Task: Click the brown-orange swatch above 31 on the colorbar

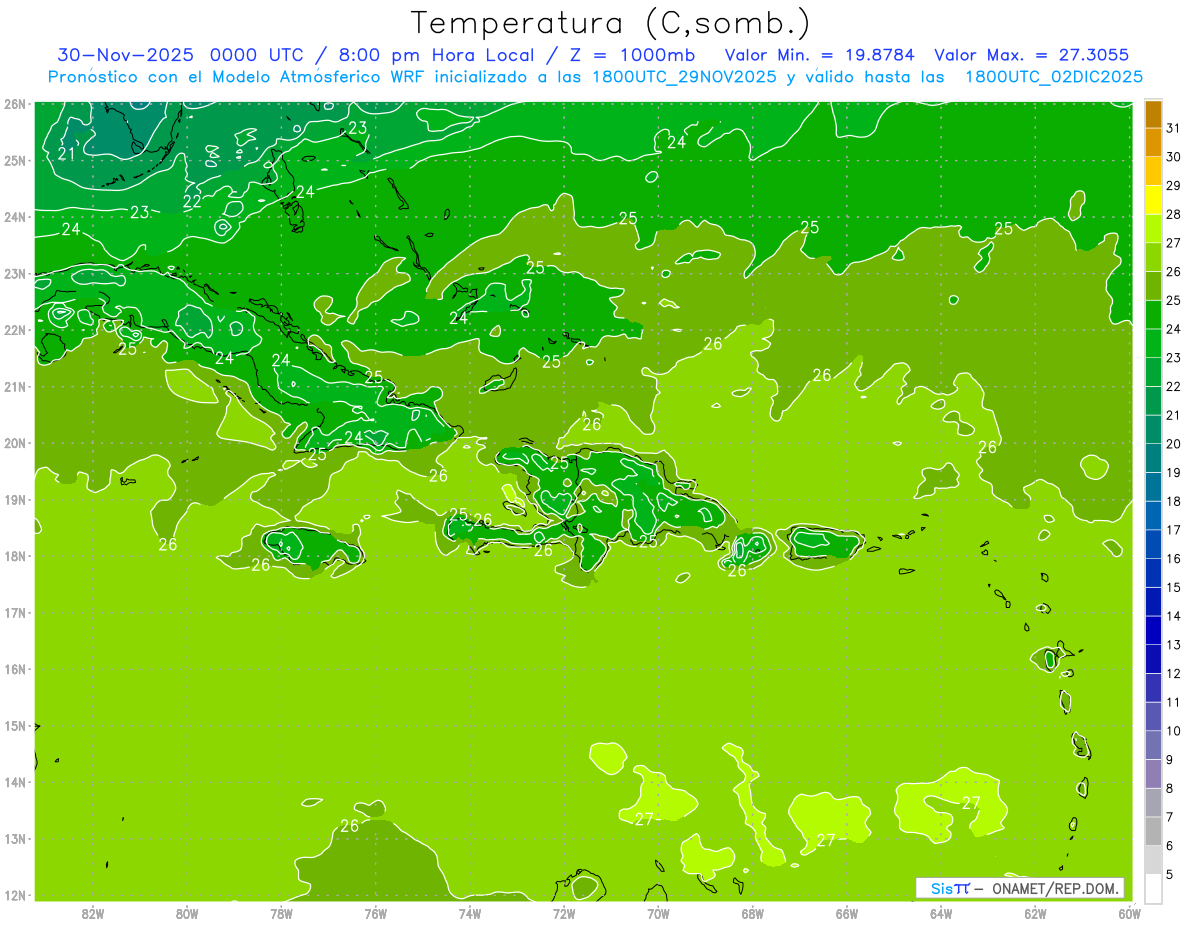Action: pos(1153,114)
